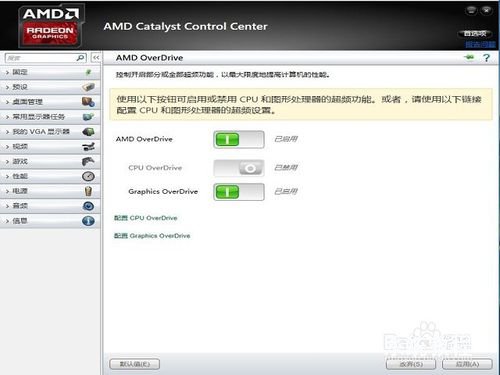Click the 应用(A) apply button

point(467,364)
